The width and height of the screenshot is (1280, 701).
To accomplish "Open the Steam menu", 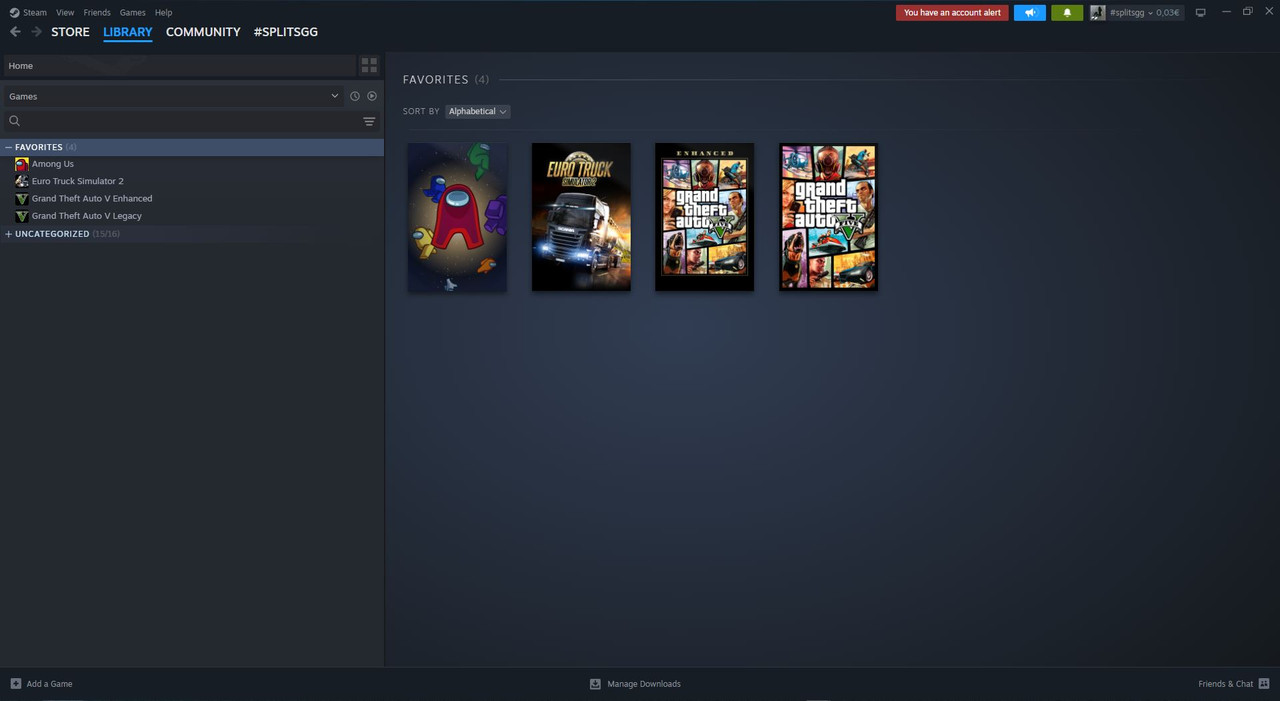I will (x=35, y=13).
